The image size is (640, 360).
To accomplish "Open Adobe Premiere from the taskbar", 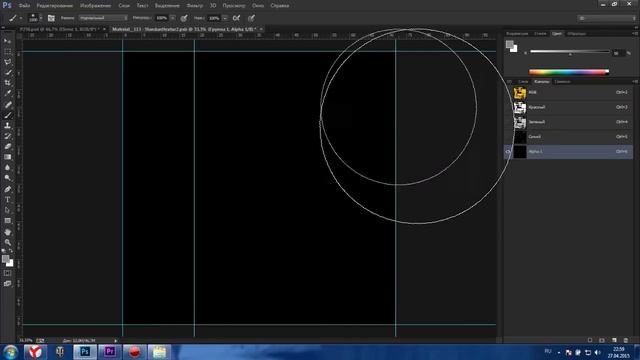I will coord(109,351).
